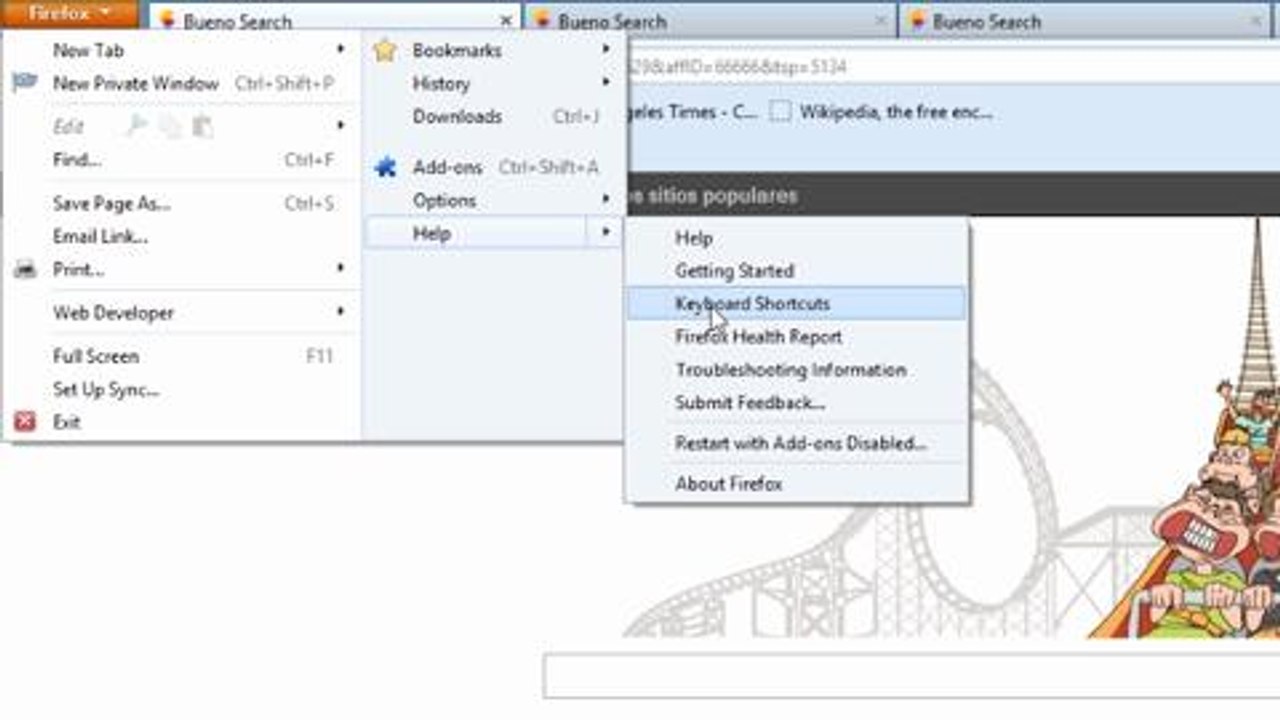Screen dimensions: 1280x720
Task: Expand the Bookmarks arrow
Action: (606, 49)
